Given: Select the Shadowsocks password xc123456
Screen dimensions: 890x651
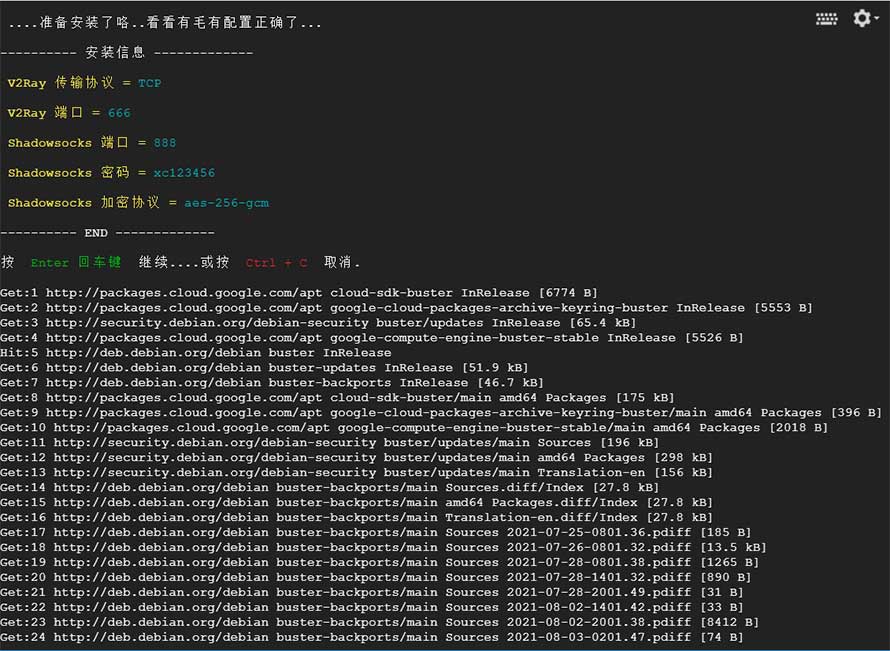Looking at the screenshot, I should click(x=184, y=173).
